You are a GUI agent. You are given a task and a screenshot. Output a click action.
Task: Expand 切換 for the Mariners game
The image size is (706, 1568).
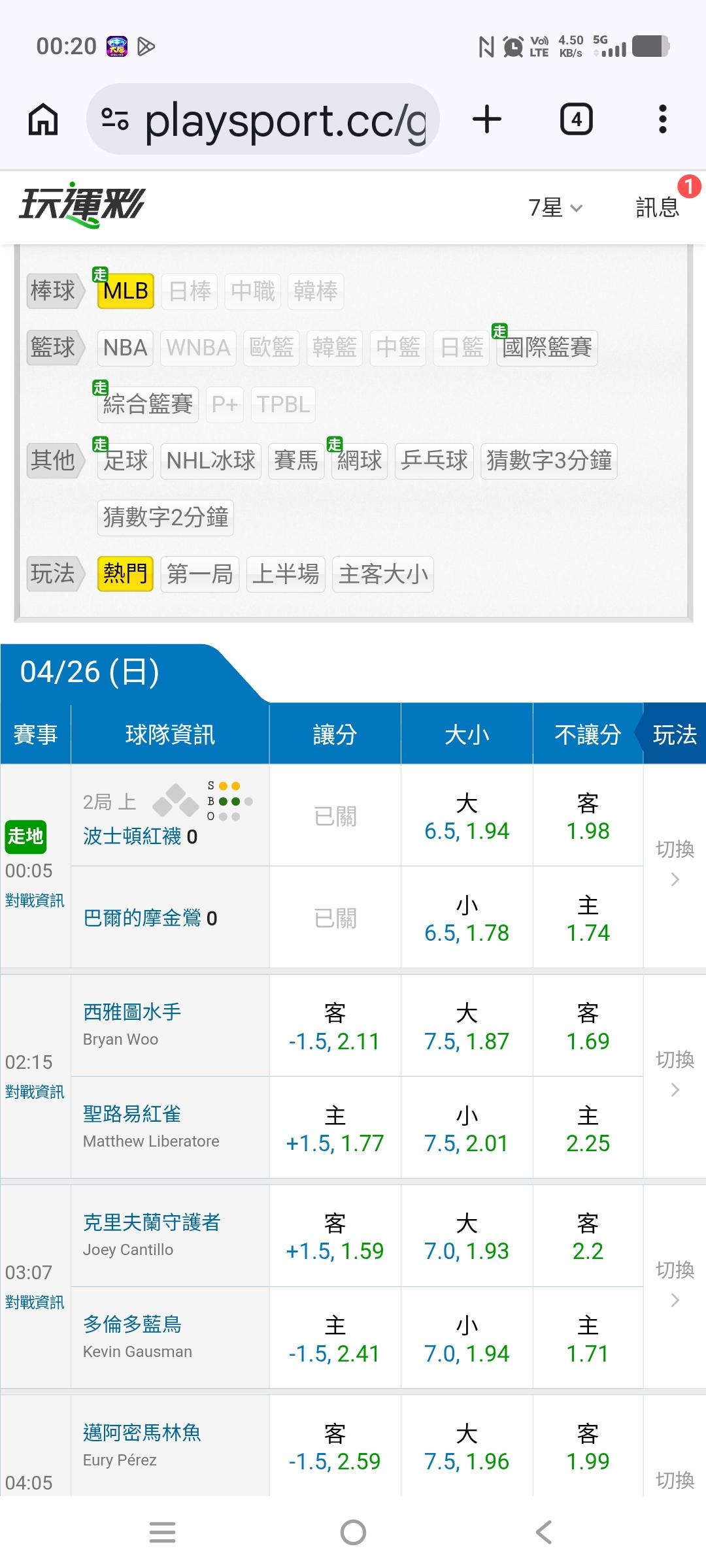click(675, 1073)
